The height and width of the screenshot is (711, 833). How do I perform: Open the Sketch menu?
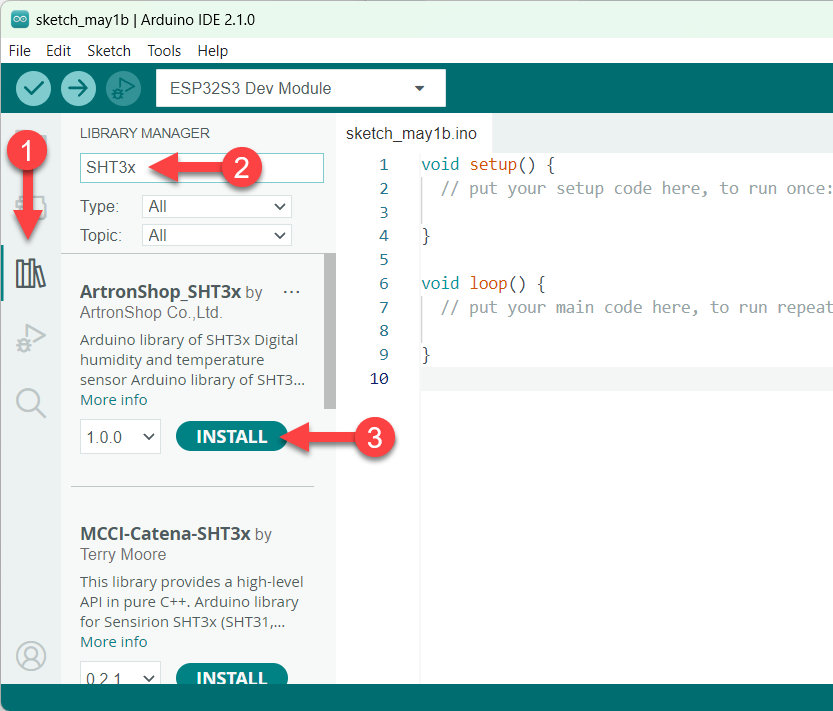109,51
